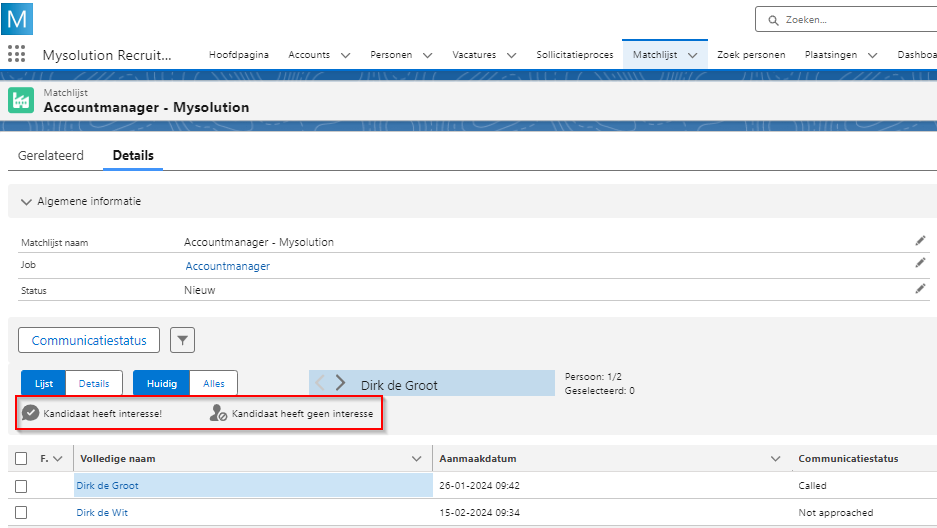Select the Dirk de Groot row checkbox

21,486
